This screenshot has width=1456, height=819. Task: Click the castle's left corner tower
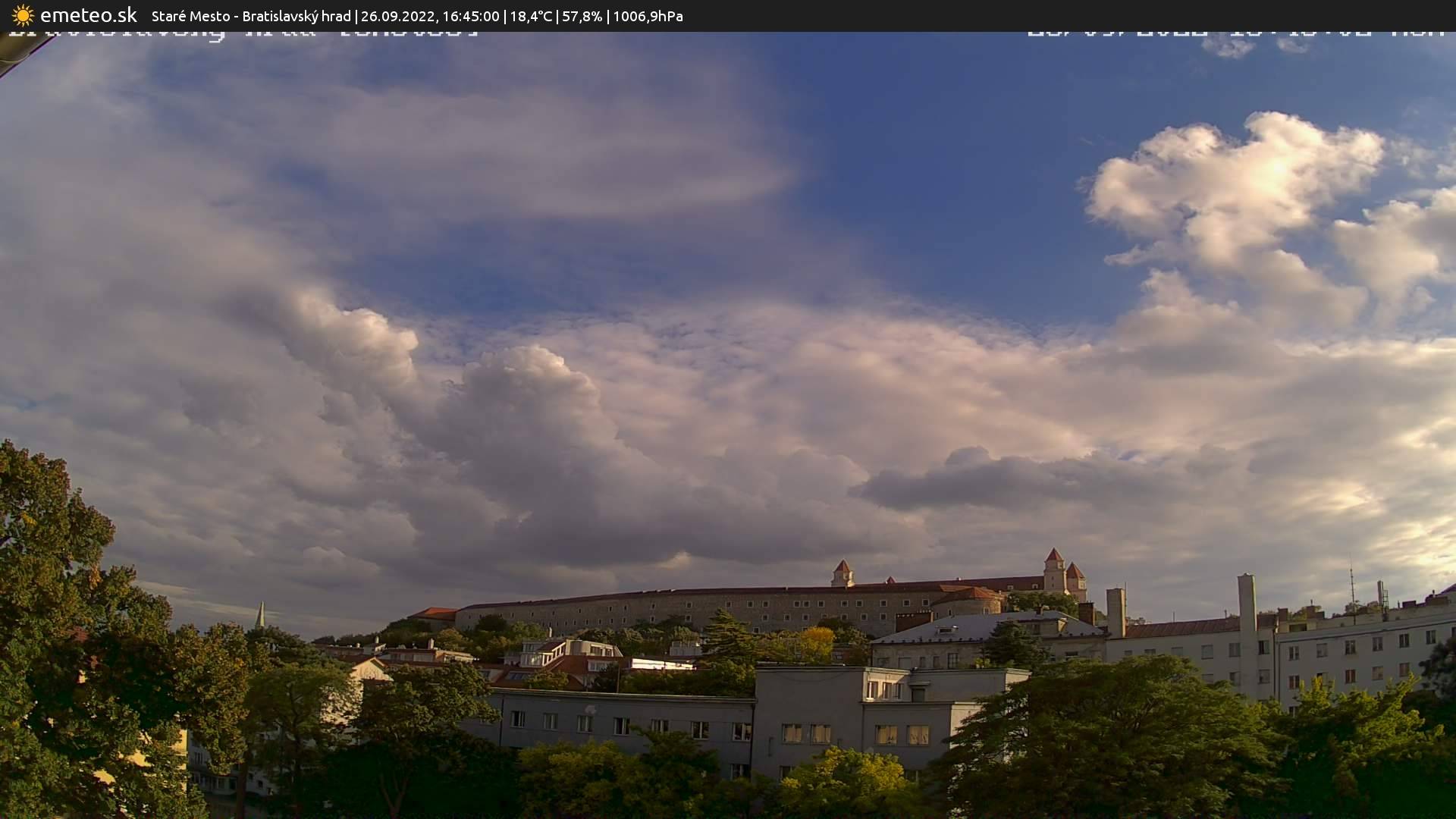tap(842, 573)
